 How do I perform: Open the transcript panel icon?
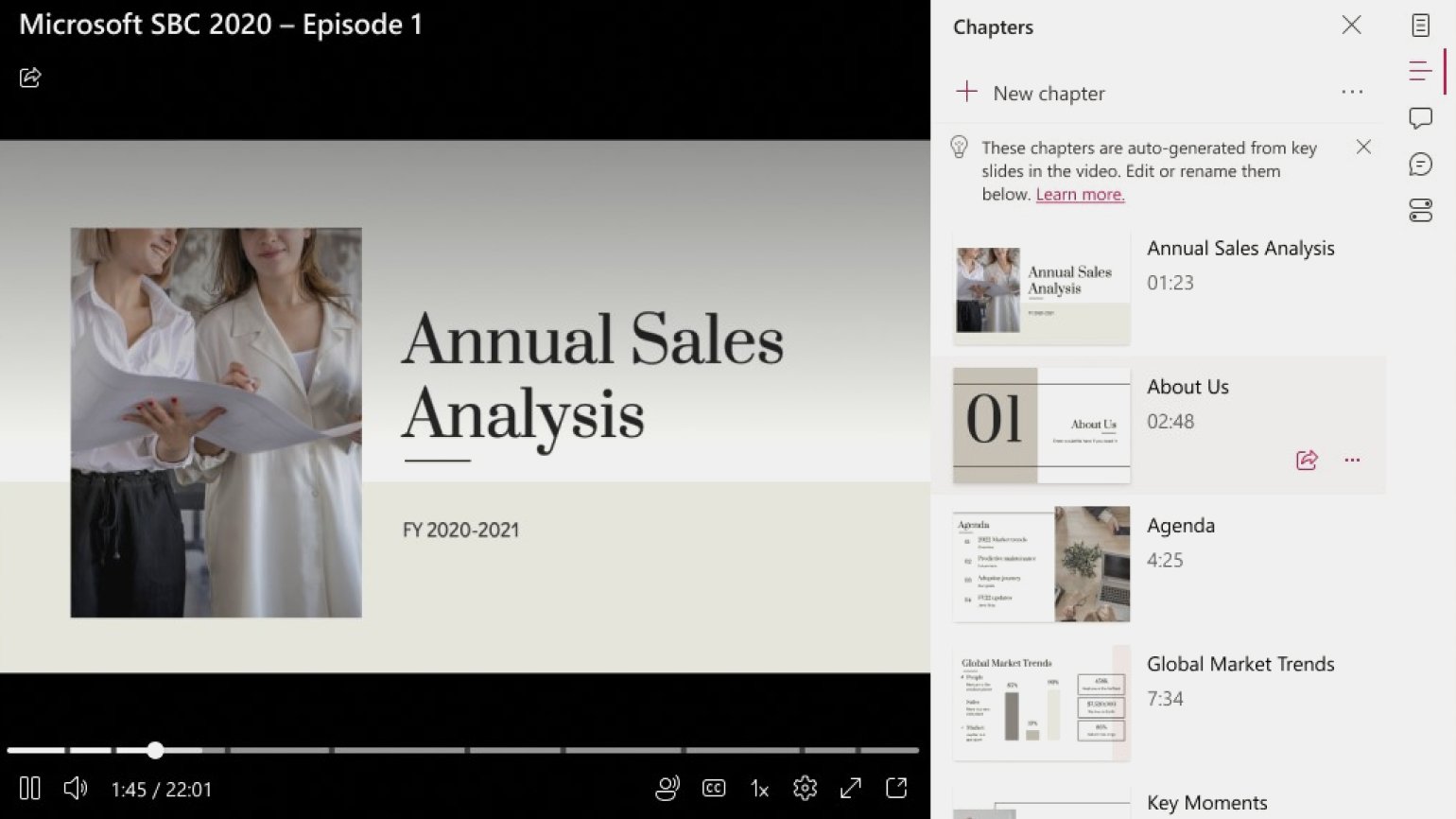[x=1420, y=26]
